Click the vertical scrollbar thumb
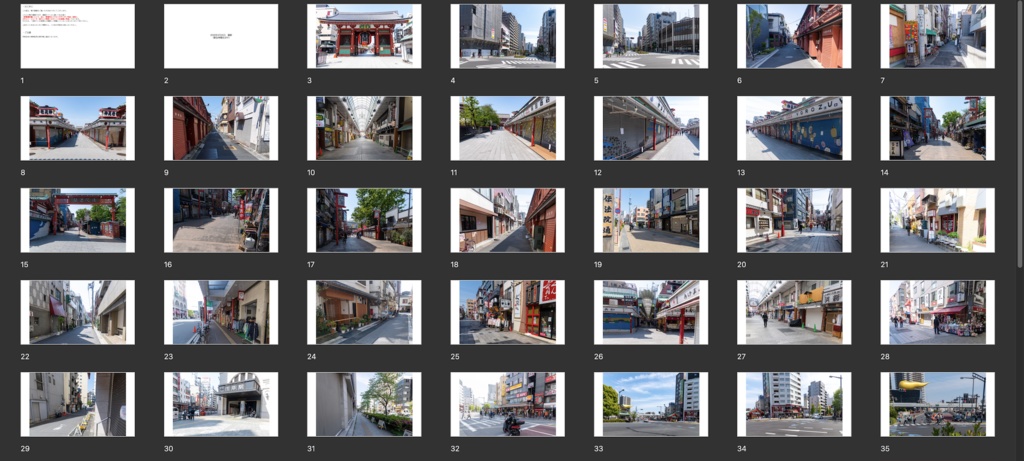The width and height of the screenshot is (1024, 461). (x=1020, y=134)
